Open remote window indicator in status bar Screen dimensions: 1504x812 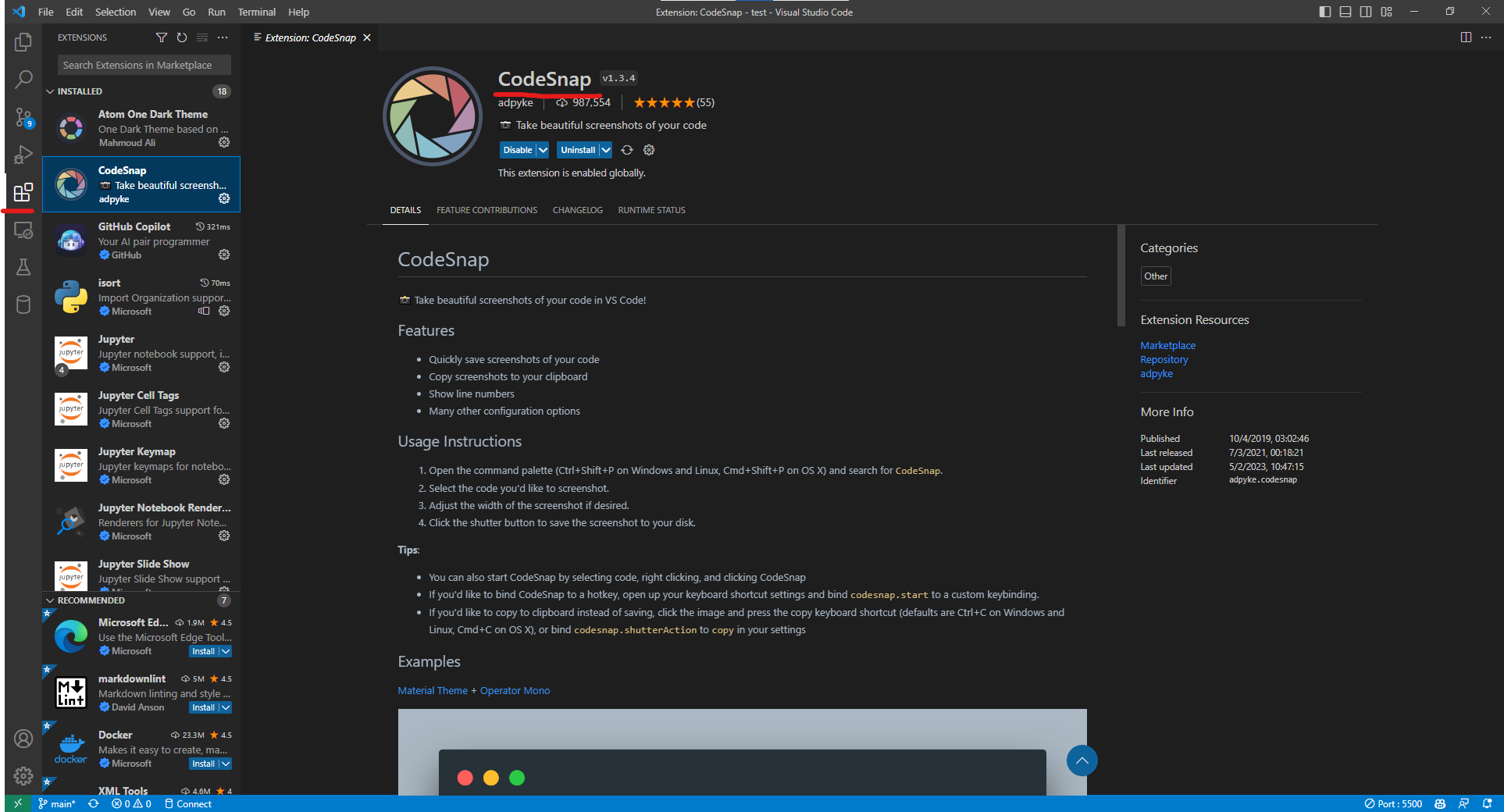pos(17,803)
